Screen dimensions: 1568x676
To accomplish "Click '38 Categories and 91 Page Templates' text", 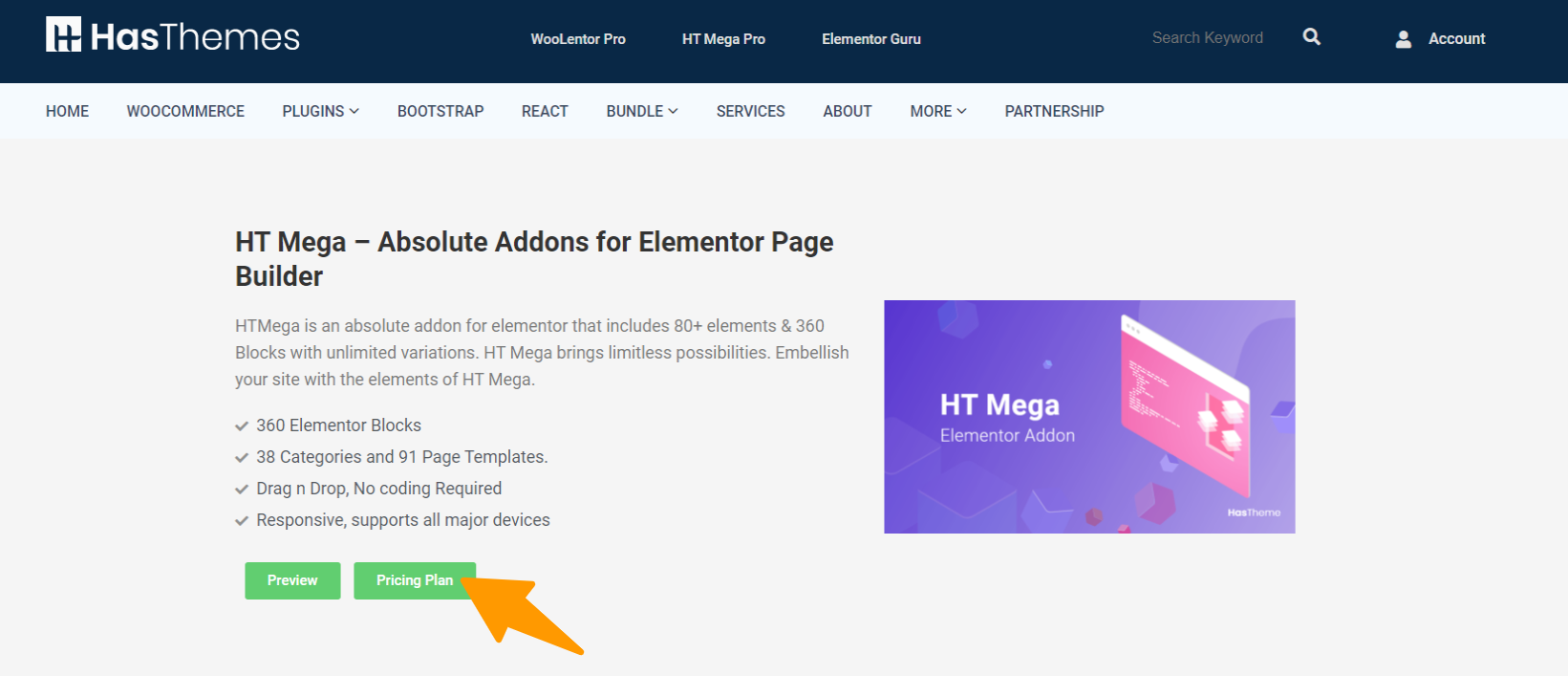I will click(x=402, y=457).
